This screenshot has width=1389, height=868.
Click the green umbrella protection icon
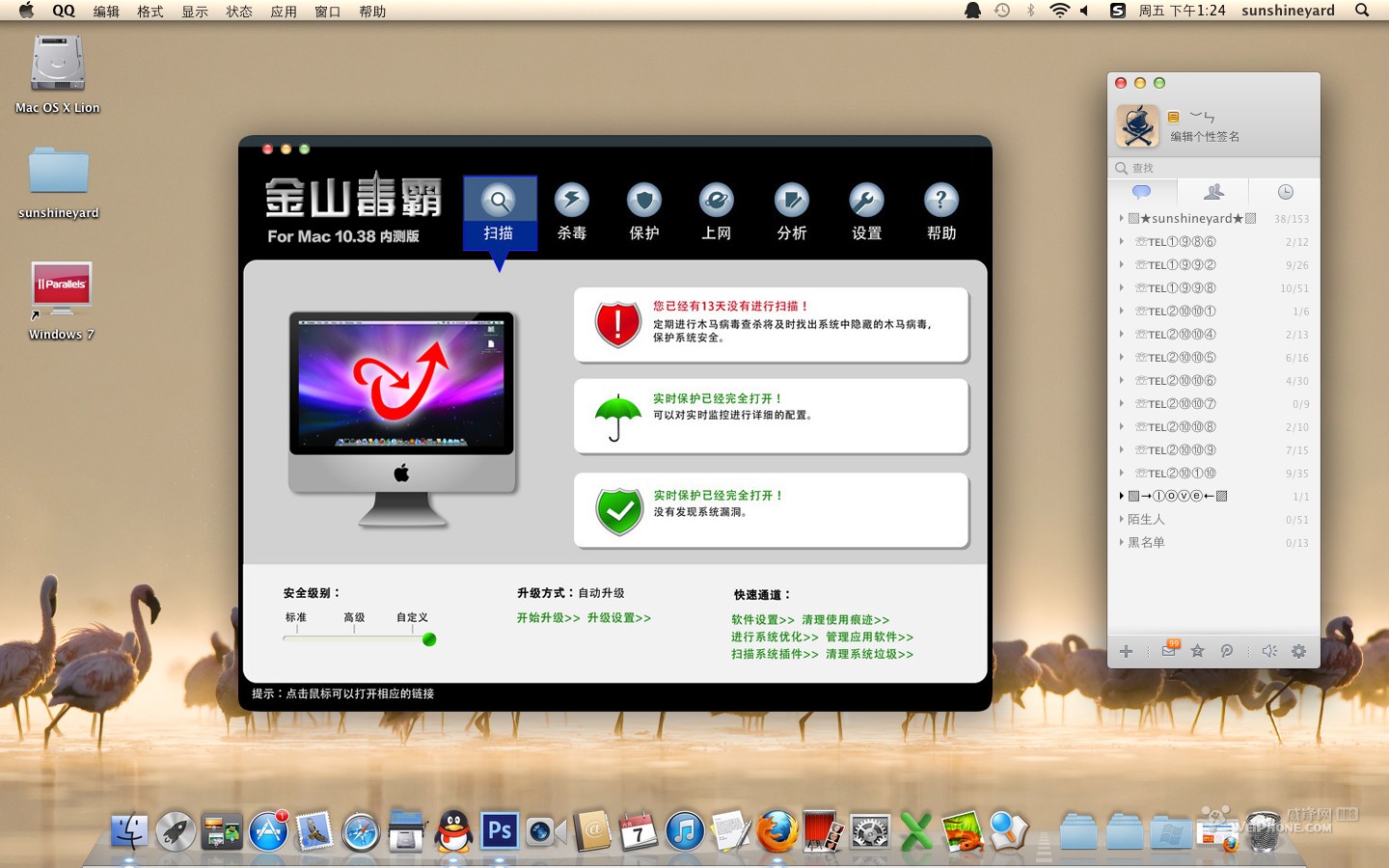618,417
